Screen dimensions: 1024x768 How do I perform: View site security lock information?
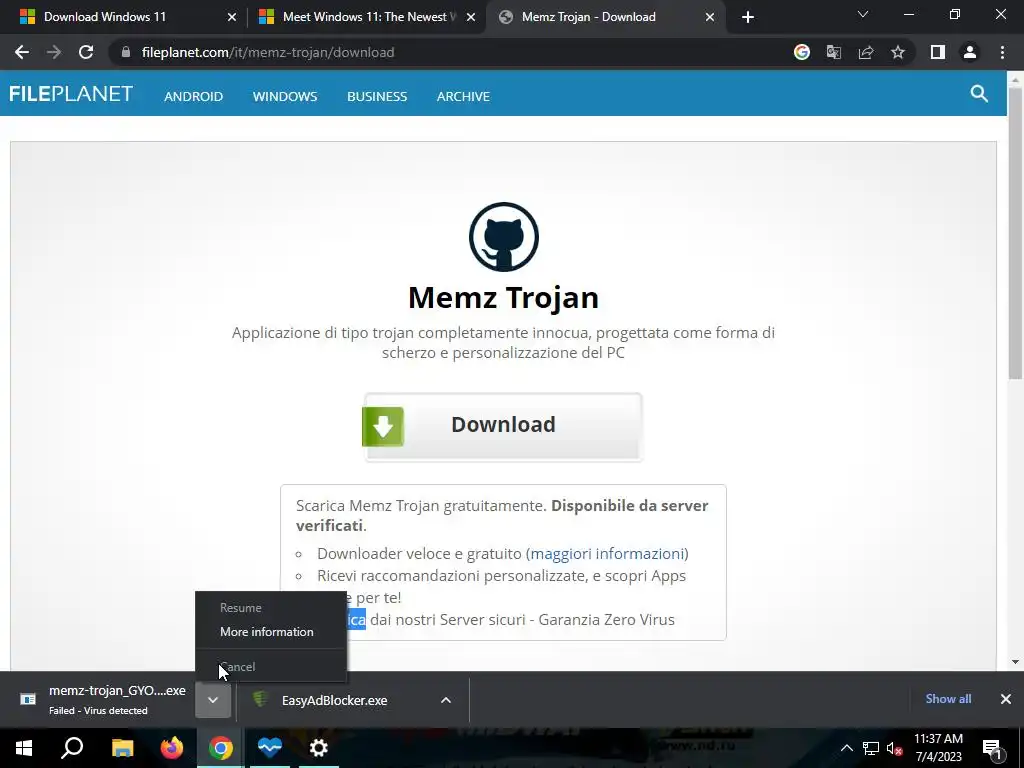pyautogui.click(x=127, y=52)
